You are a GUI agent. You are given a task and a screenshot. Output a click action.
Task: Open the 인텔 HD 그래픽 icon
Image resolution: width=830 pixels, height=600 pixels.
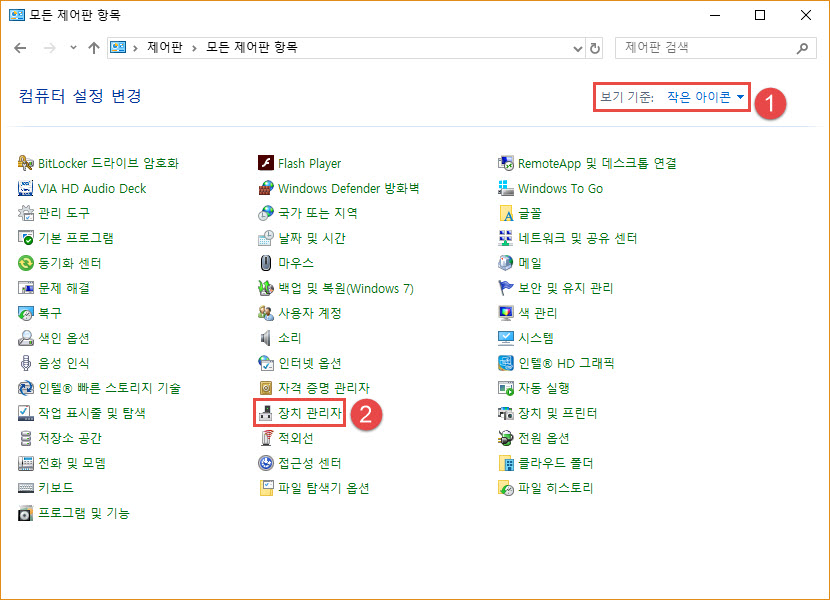pyautogui.click(x=506, y=363)
